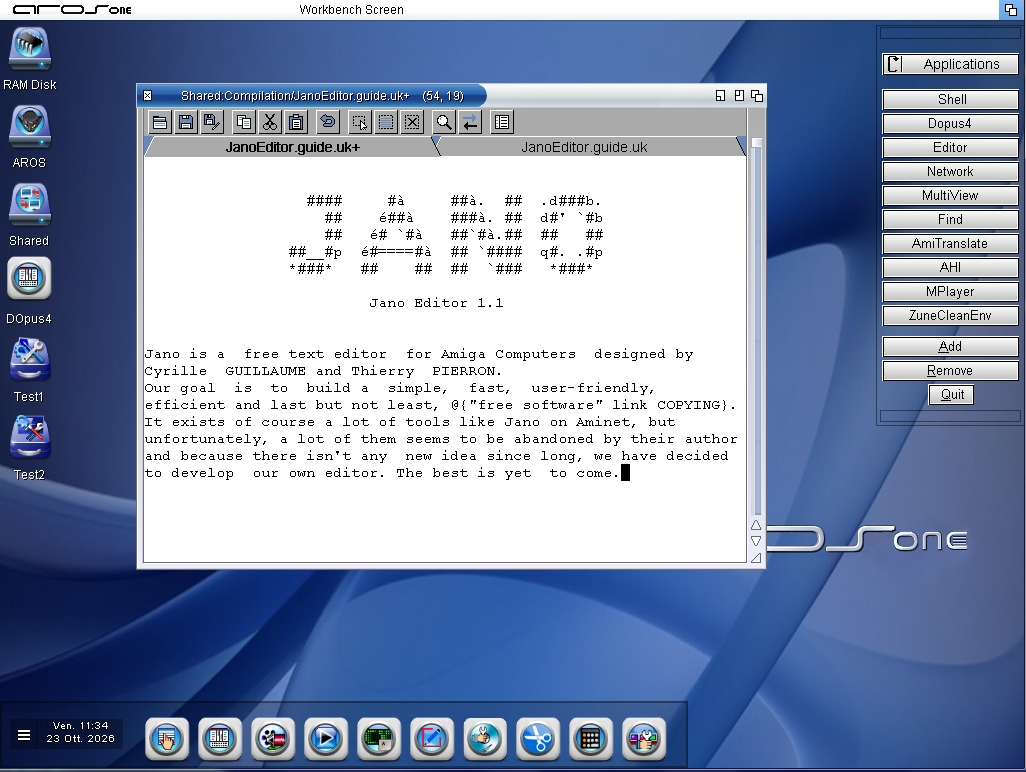1026x772 pixels.
Task: Launch the media player dock icon with play arrow
Action: pyautogui.click(x=325, y=739)
